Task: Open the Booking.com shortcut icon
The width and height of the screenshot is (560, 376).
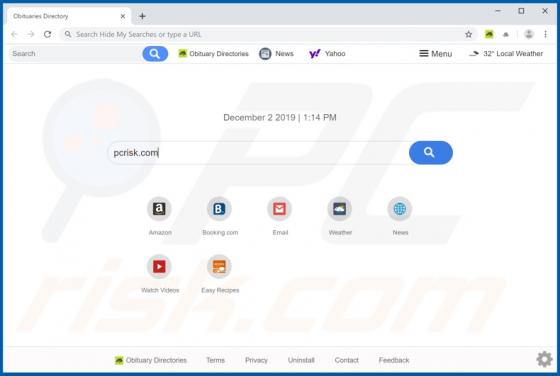Action: click(x=219, y=209)
